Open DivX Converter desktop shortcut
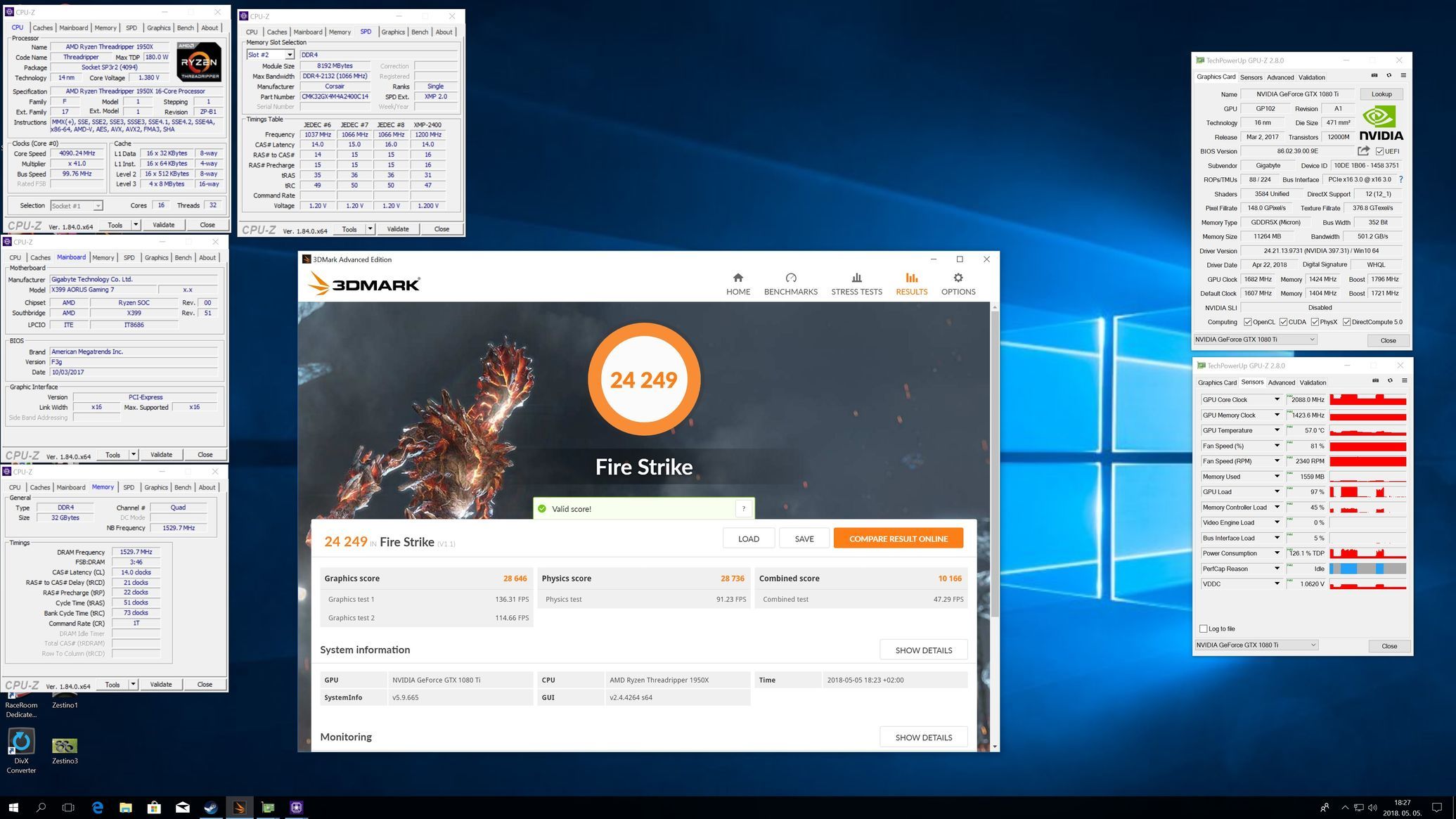 [21, 751]
